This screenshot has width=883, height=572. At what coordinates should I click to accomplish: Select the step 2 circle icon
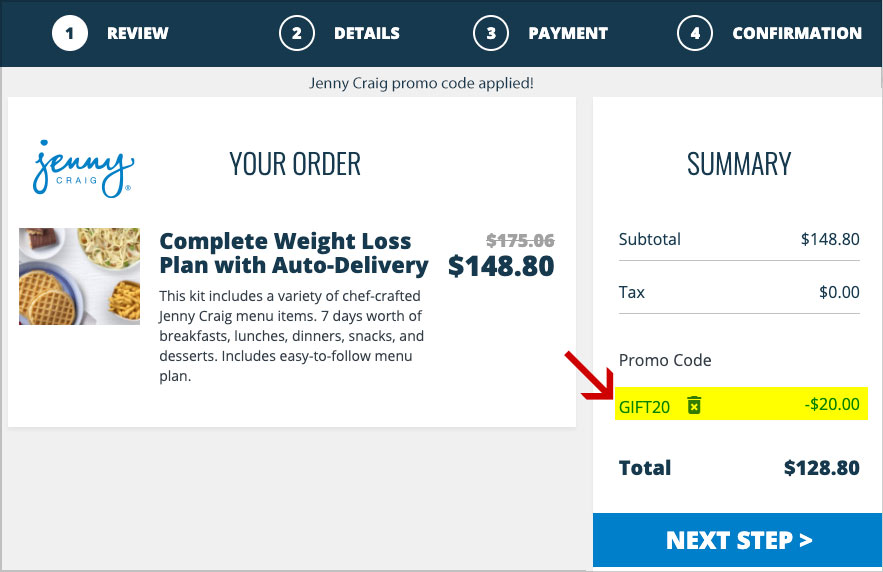pos(297,33)
